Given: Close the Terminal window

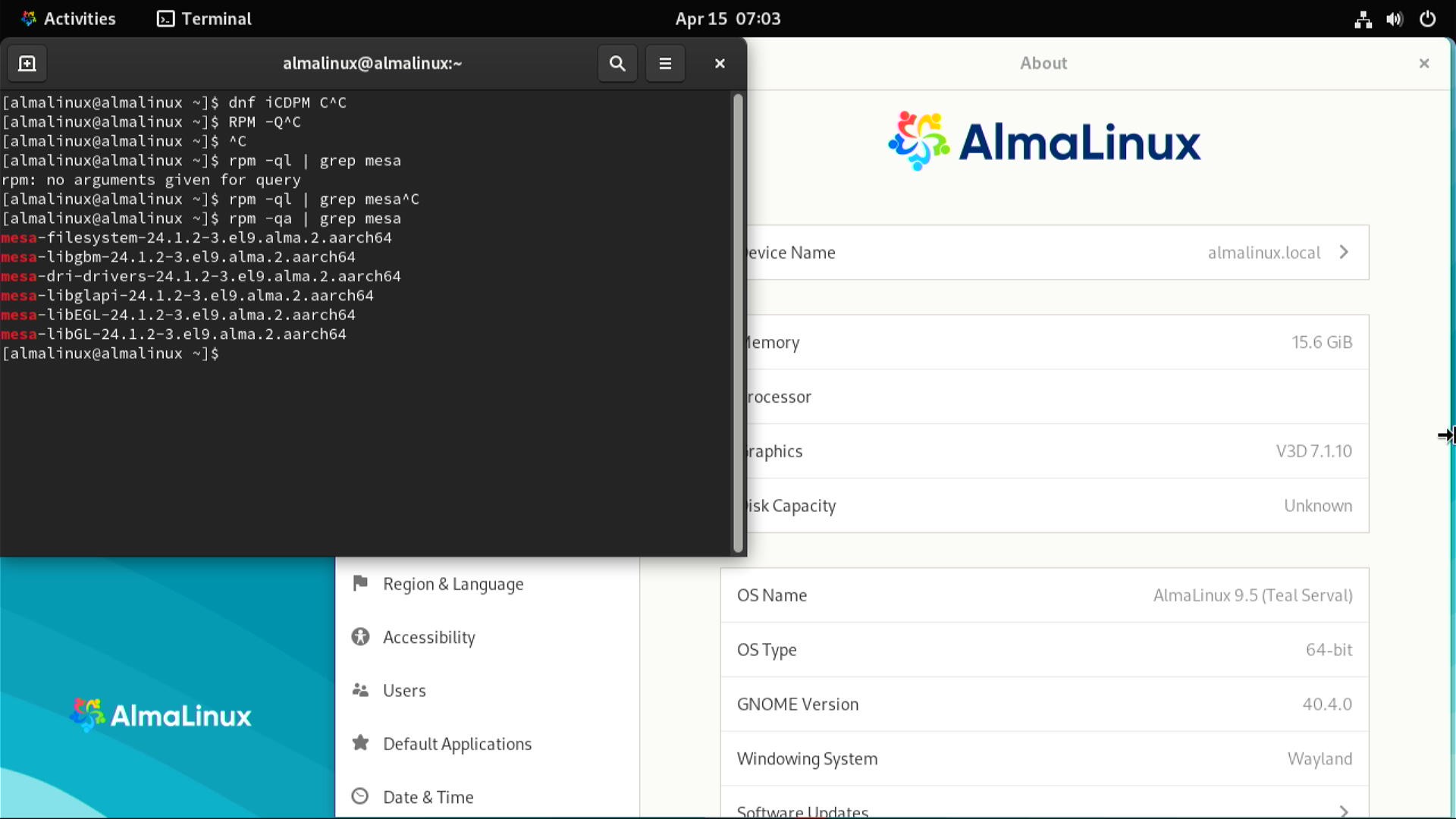Looking at the screenshot, I should click(720, 64).
